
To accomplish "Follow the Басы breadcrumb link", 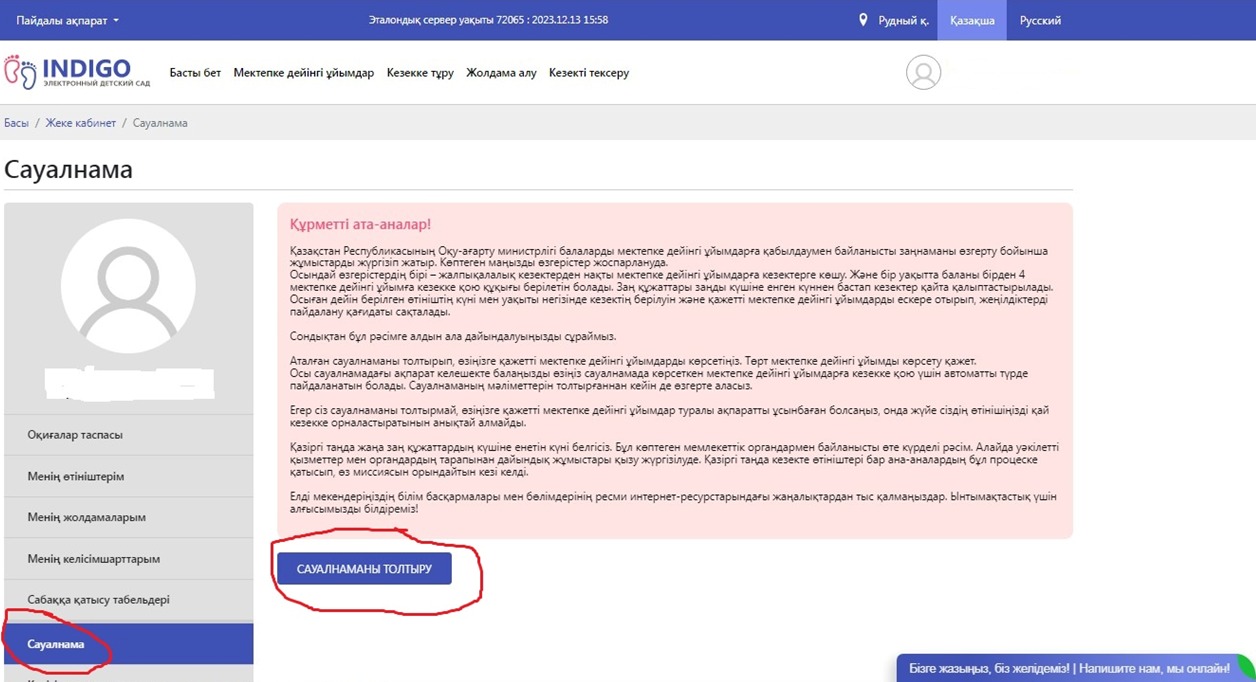I will pos(16,123).
